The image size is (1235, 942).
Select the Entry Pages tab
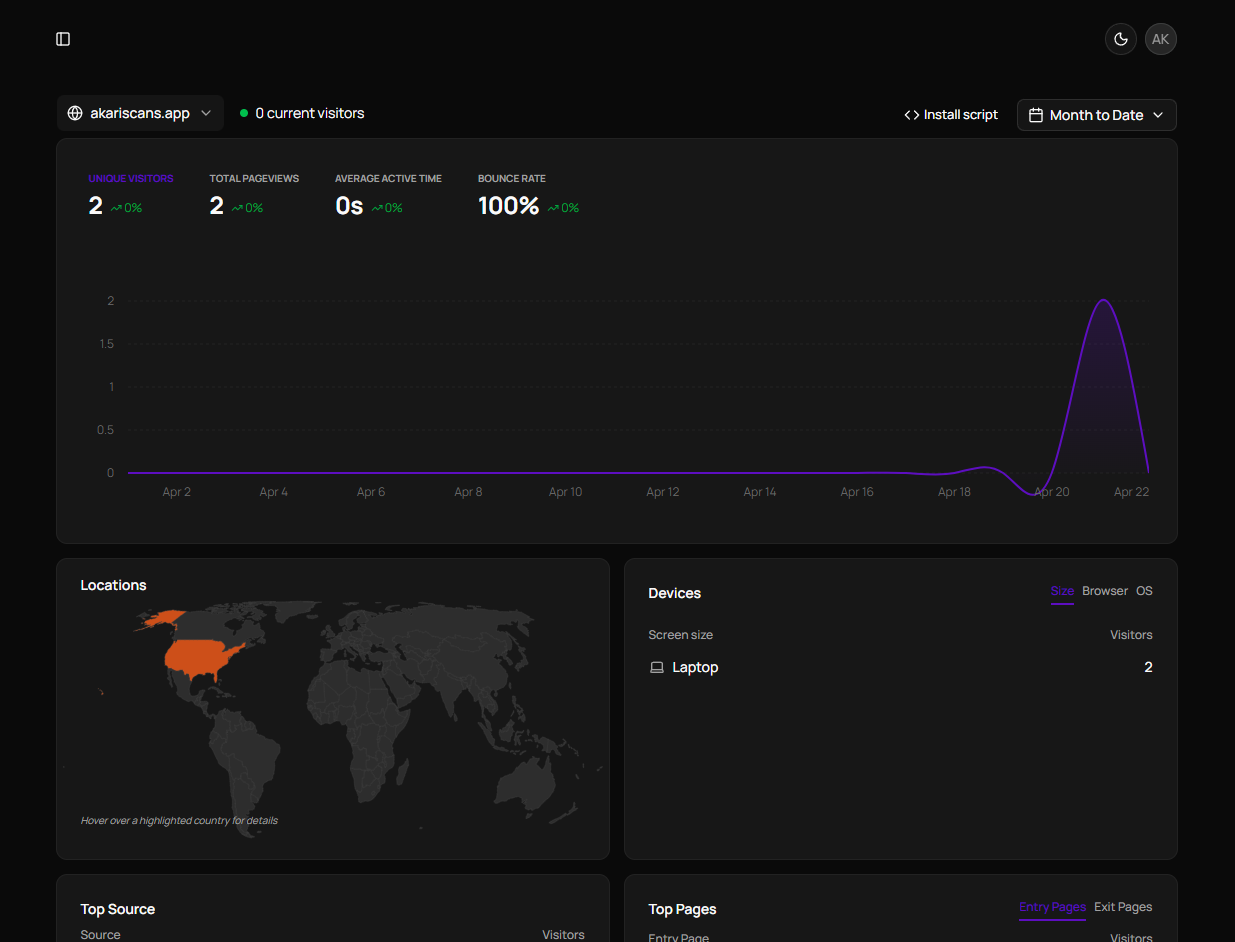click(1052, 907)
